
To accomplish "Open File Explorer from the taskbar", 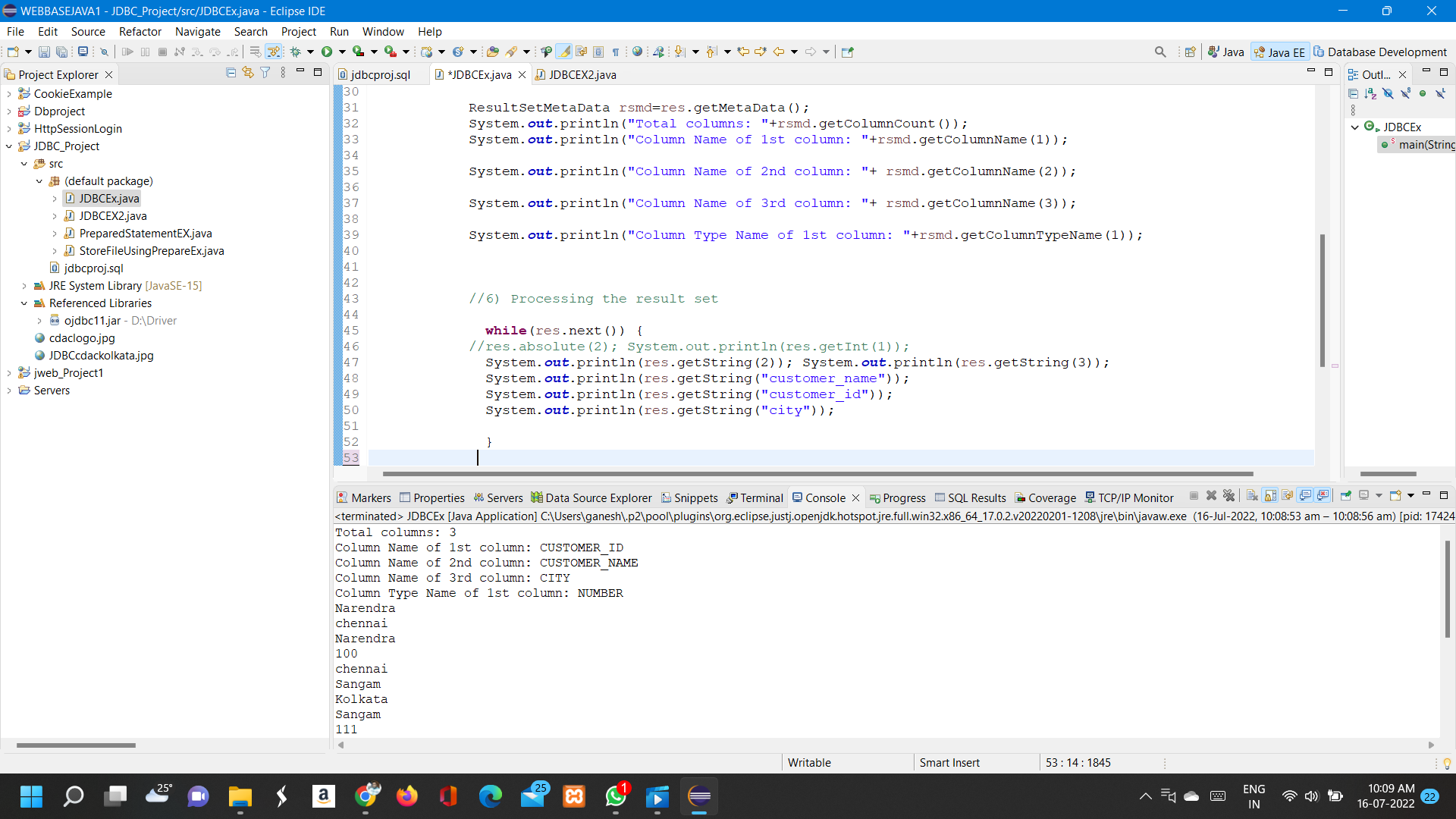I will coord(240,796).
